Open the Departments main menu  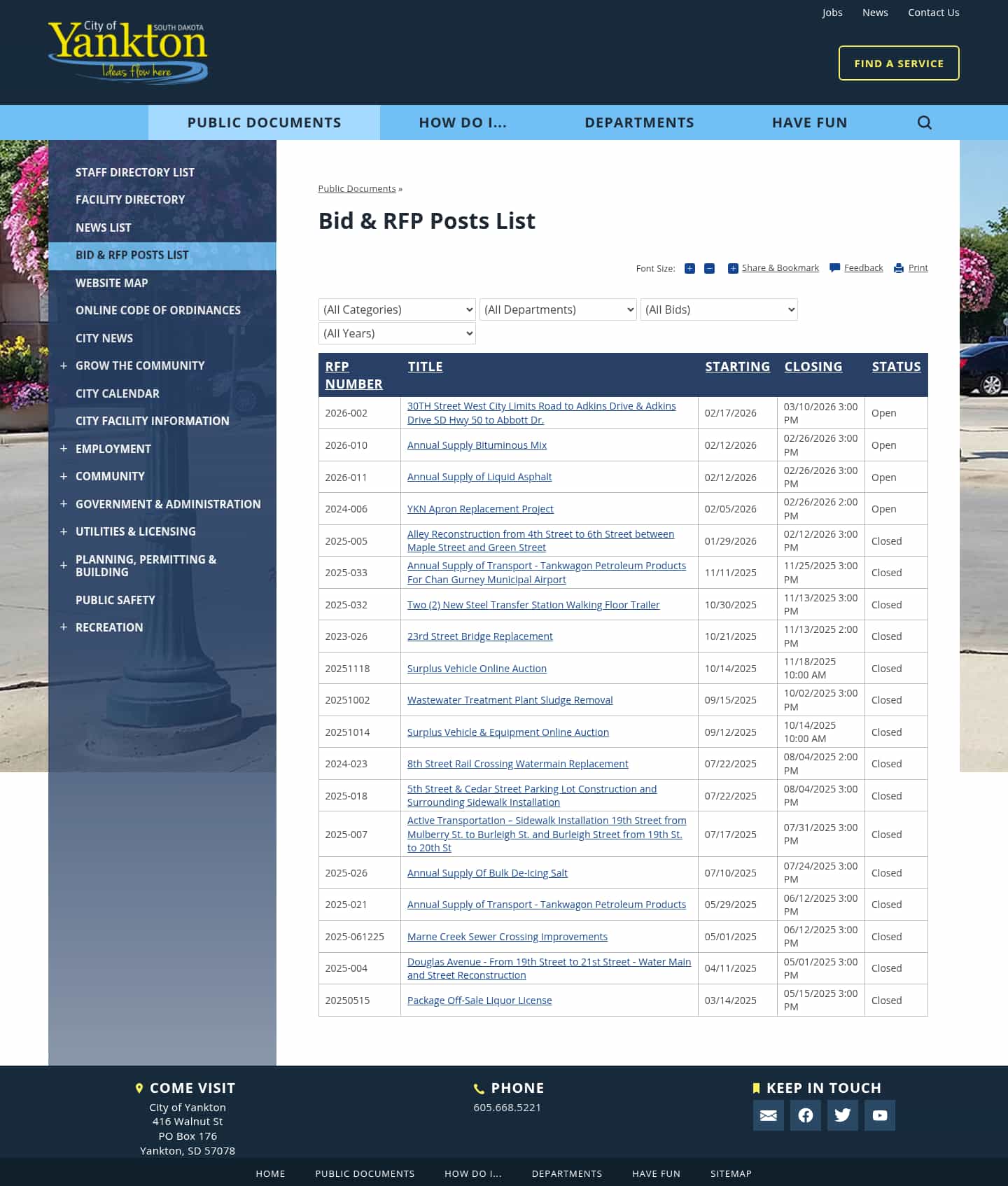[639, 123]
